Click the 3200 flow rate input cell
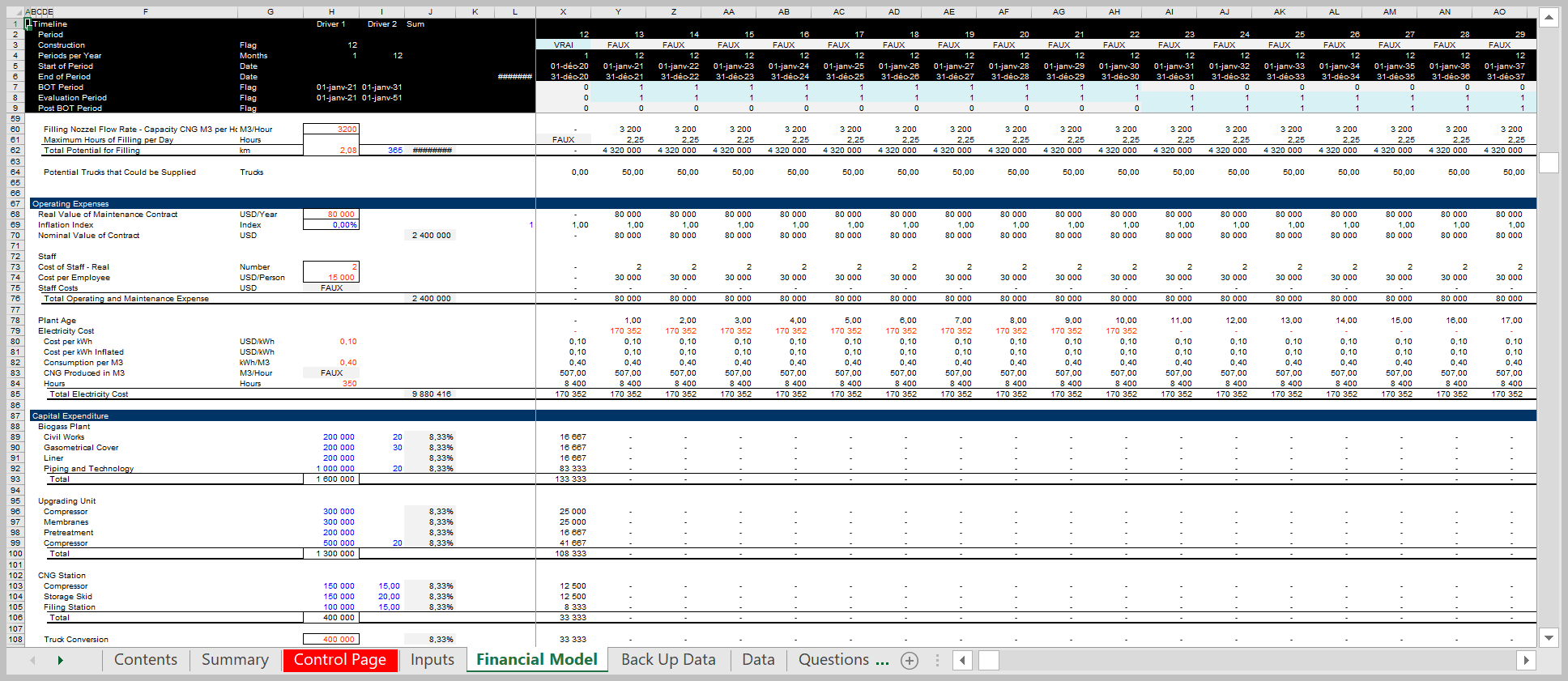The image size is (1568, 681). [331, 130]
